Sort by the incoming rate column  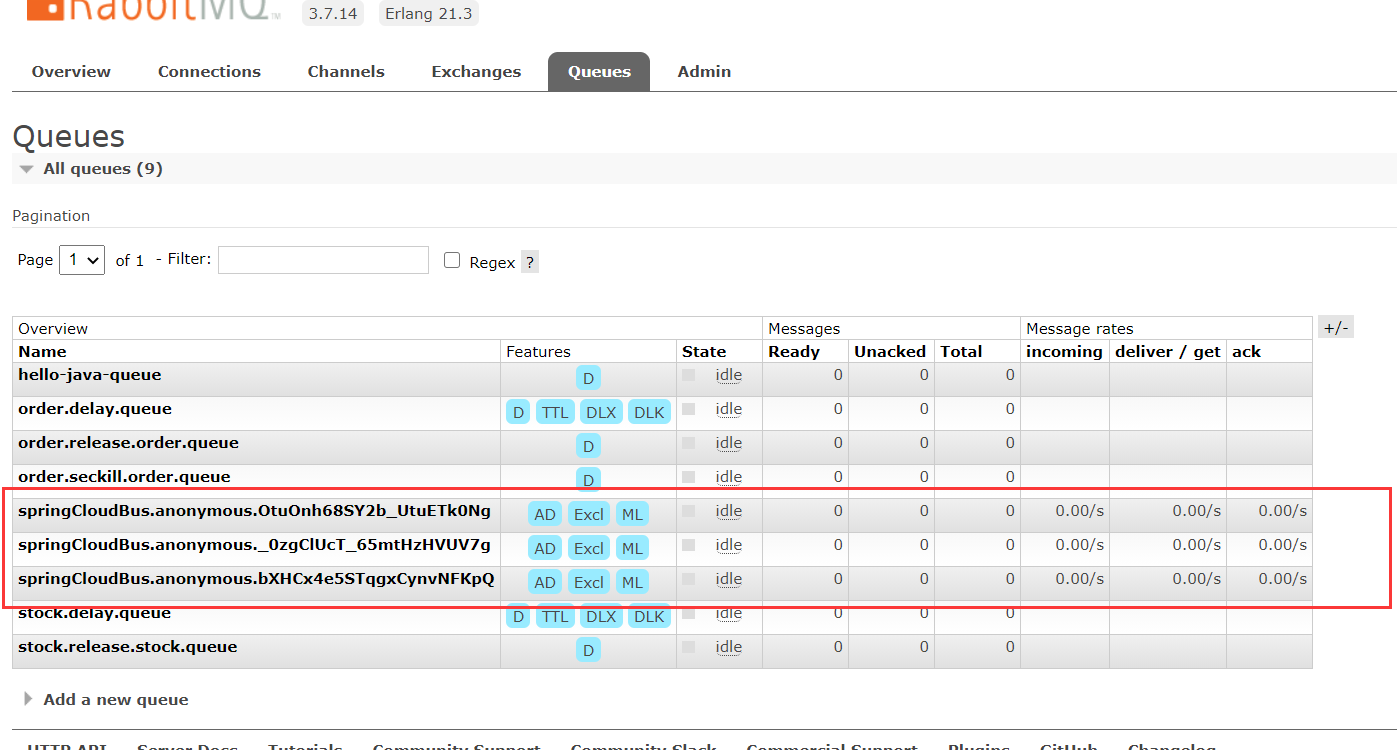tap(1064, 351)
